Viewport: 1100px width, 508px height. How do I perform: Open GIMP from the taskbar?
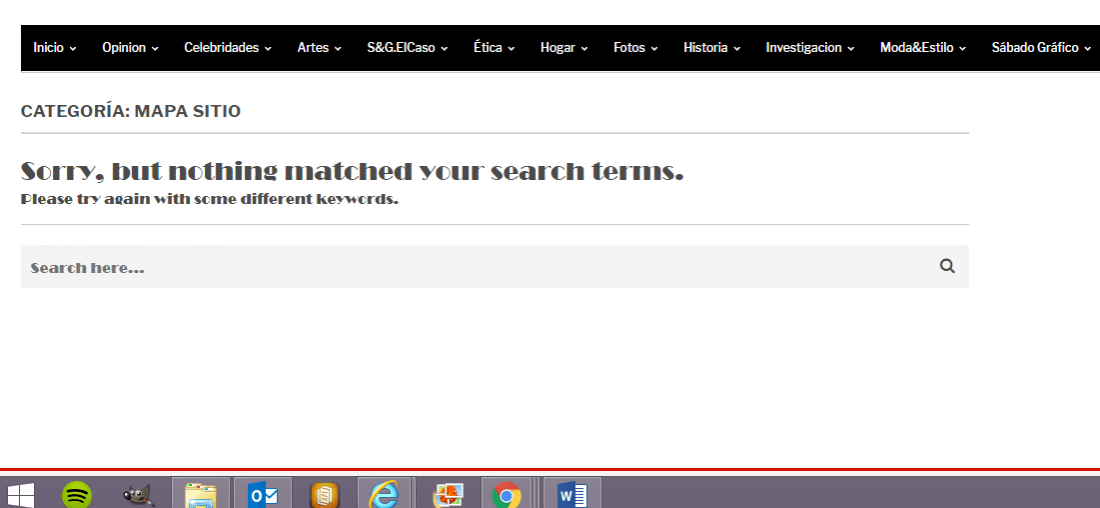[x=138, y=495]
